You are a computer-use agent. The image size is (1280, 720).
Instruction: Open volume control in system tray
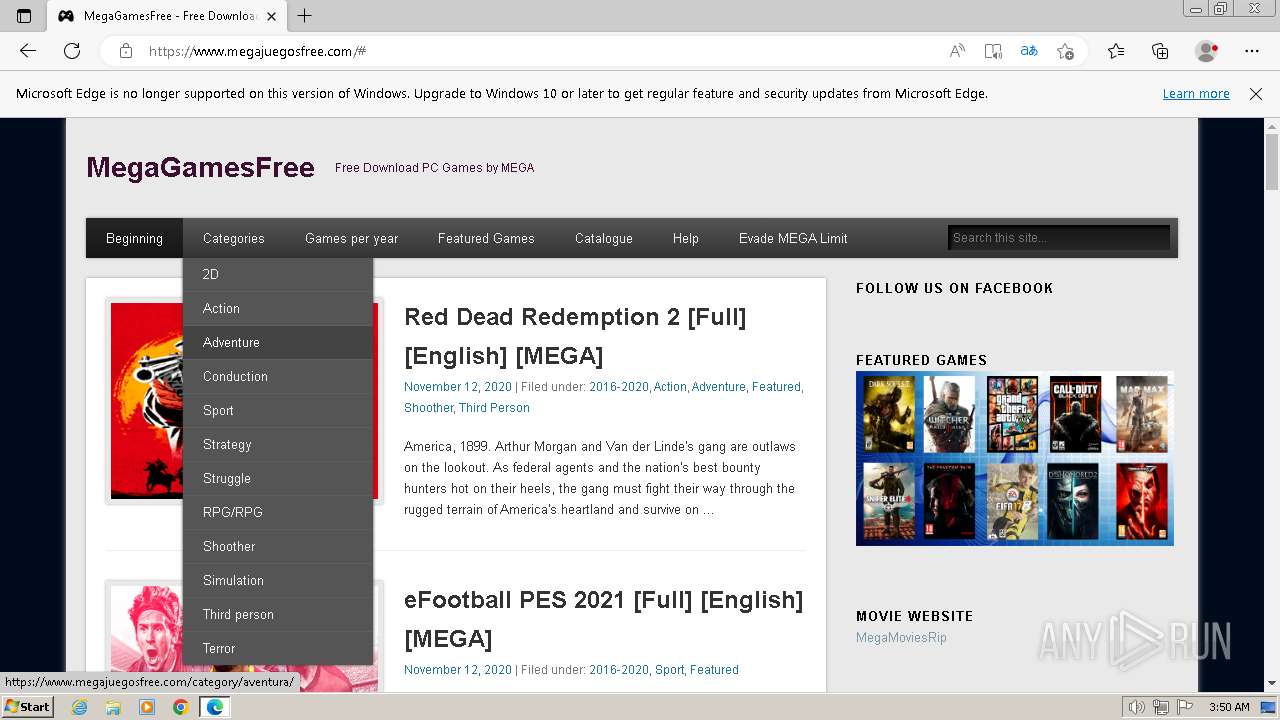[x=1136, y=707]
